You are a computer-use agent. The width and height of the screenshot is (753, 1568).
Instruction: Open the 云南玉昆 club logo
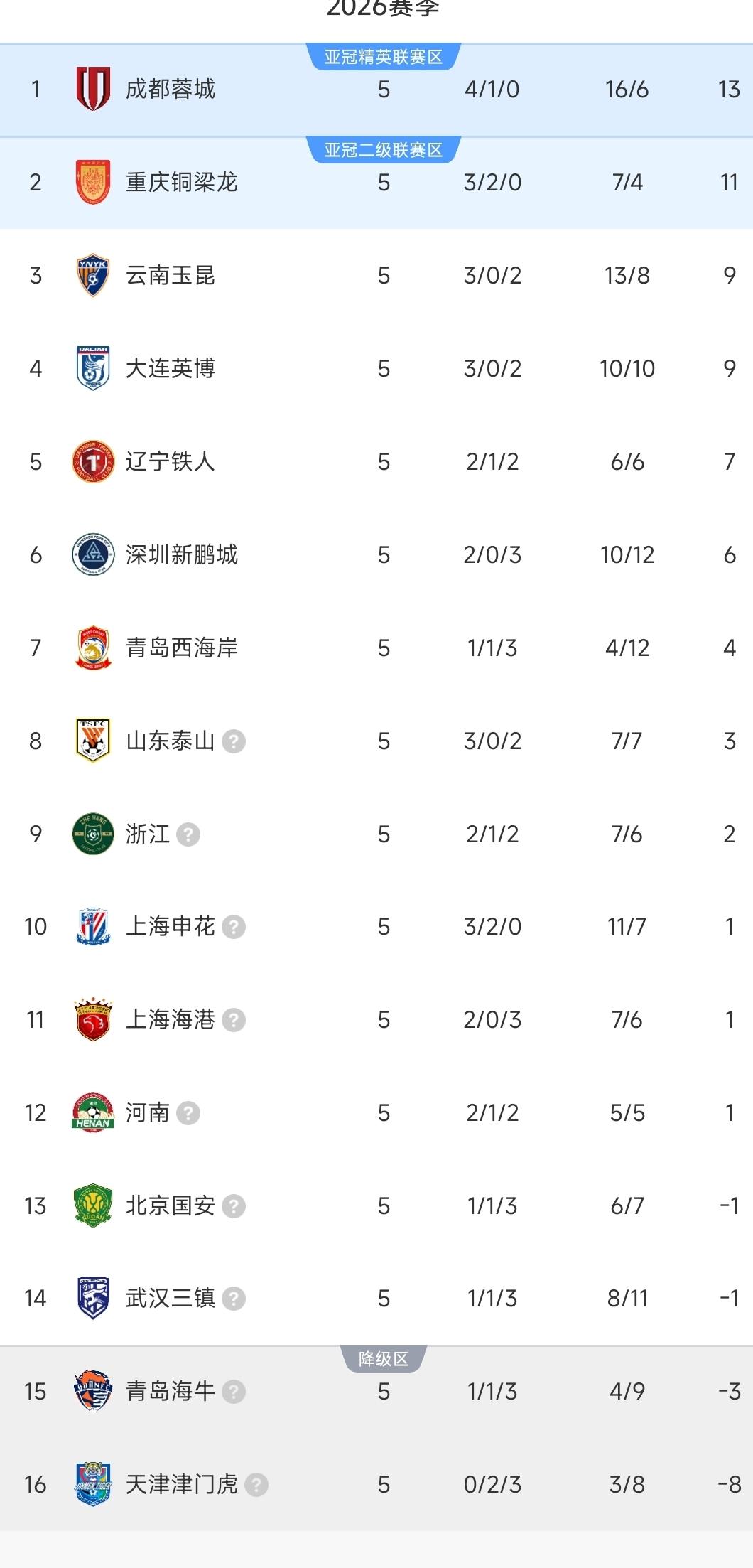pyautogui.click(x=93, y=275)
